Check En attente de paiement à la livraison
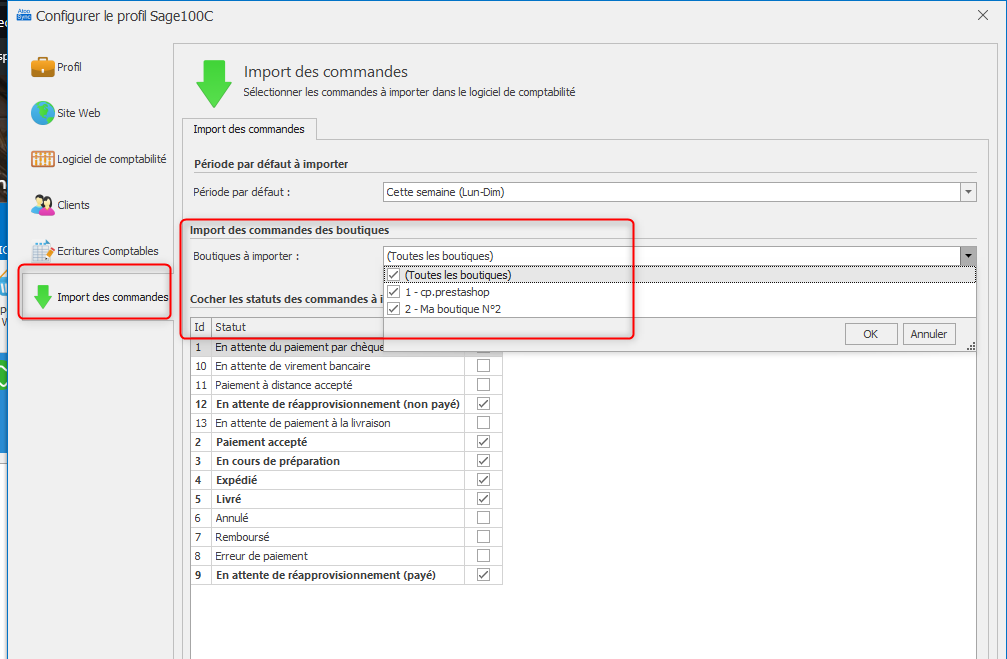This screenshot has width=1007, height=659. (x=484, y=423)
